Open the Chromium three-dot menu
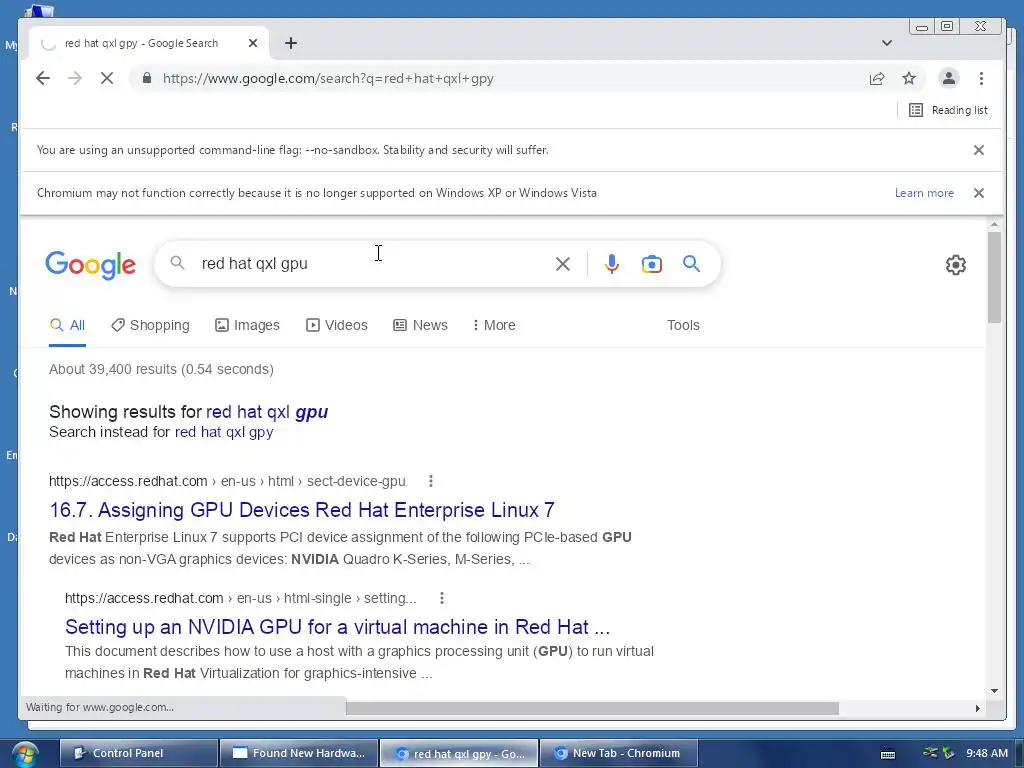1024x768 pixels. (x=981, y=78)
